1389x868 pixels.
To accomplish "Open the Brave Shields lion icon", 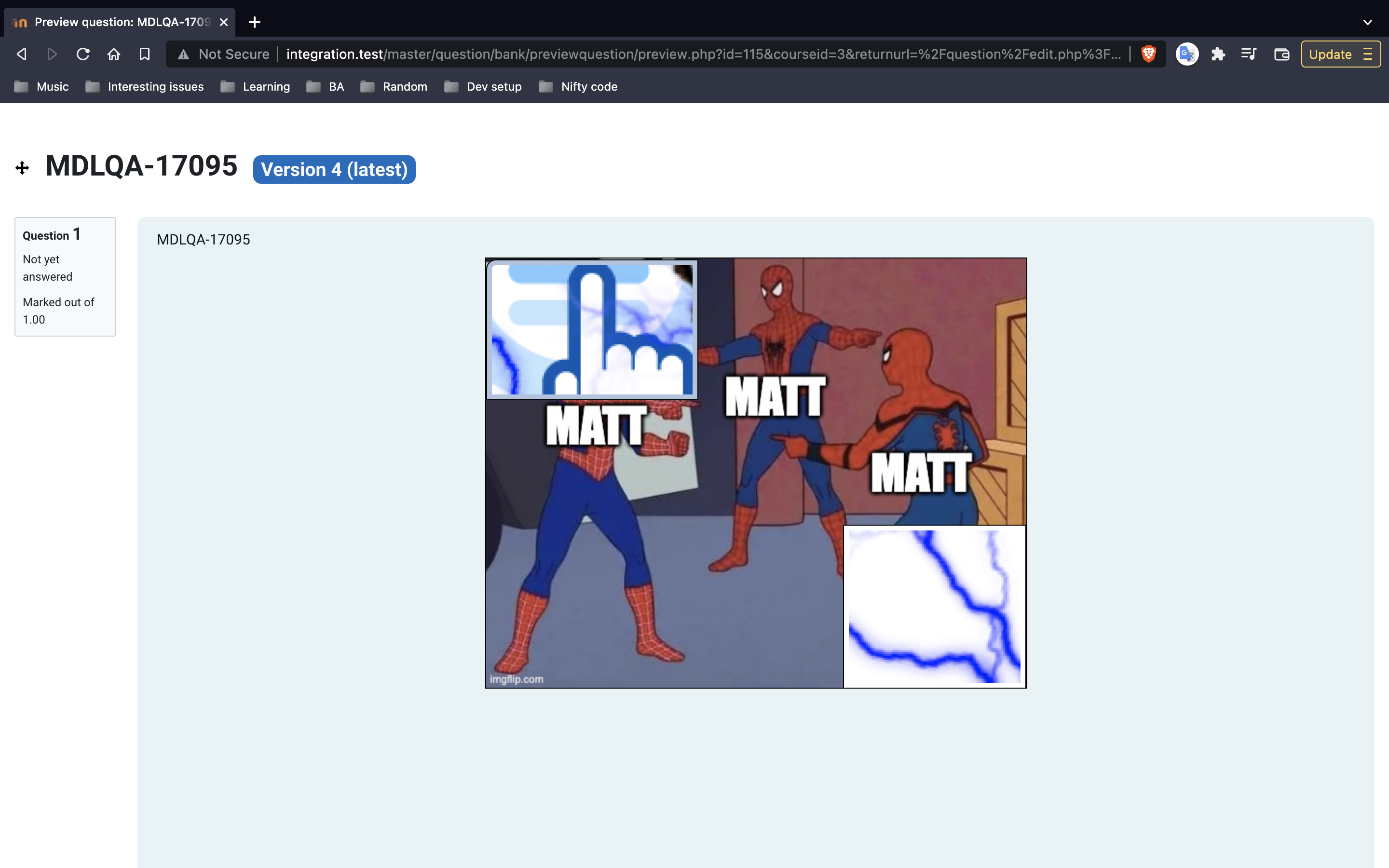I will pyautogui.click(x=1148, y=54).
